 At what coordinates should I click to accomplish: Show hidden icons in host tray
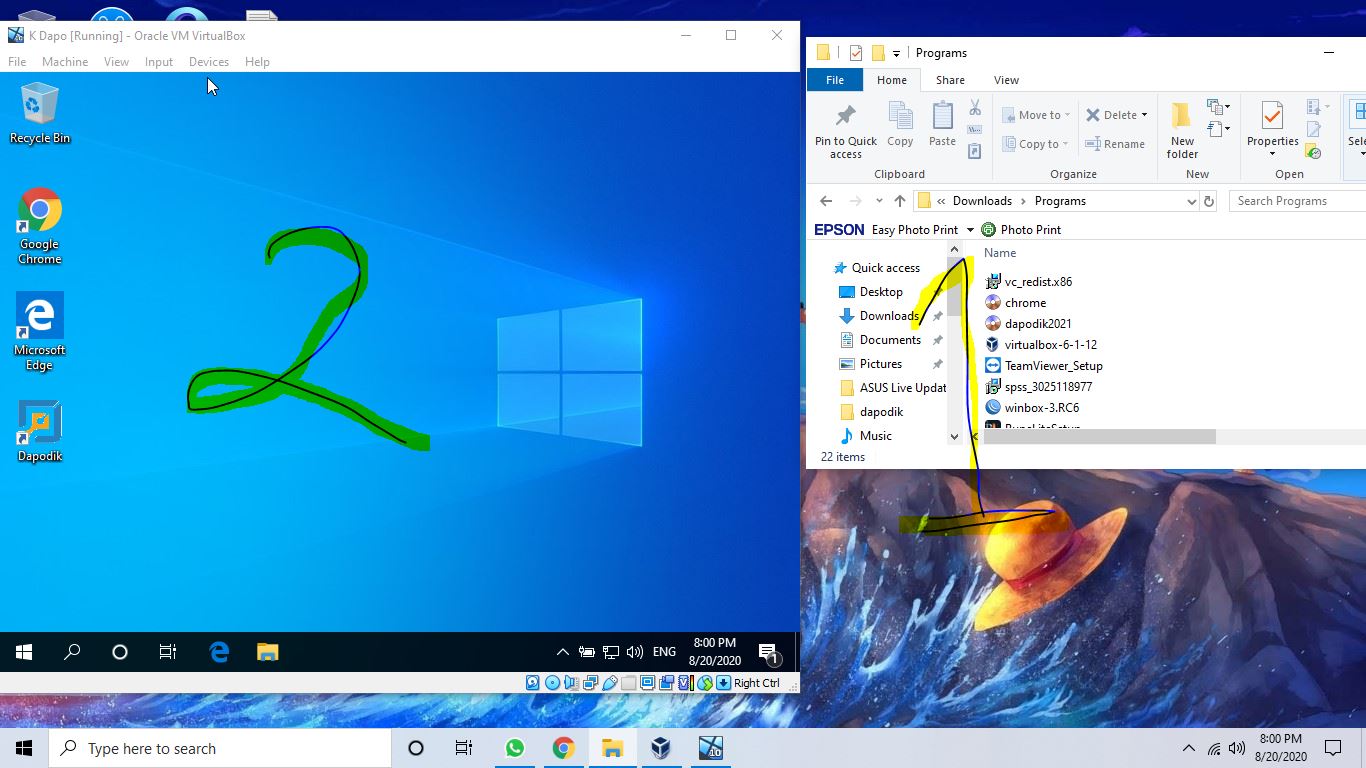pyautogui.click(x=1188, y=748)
